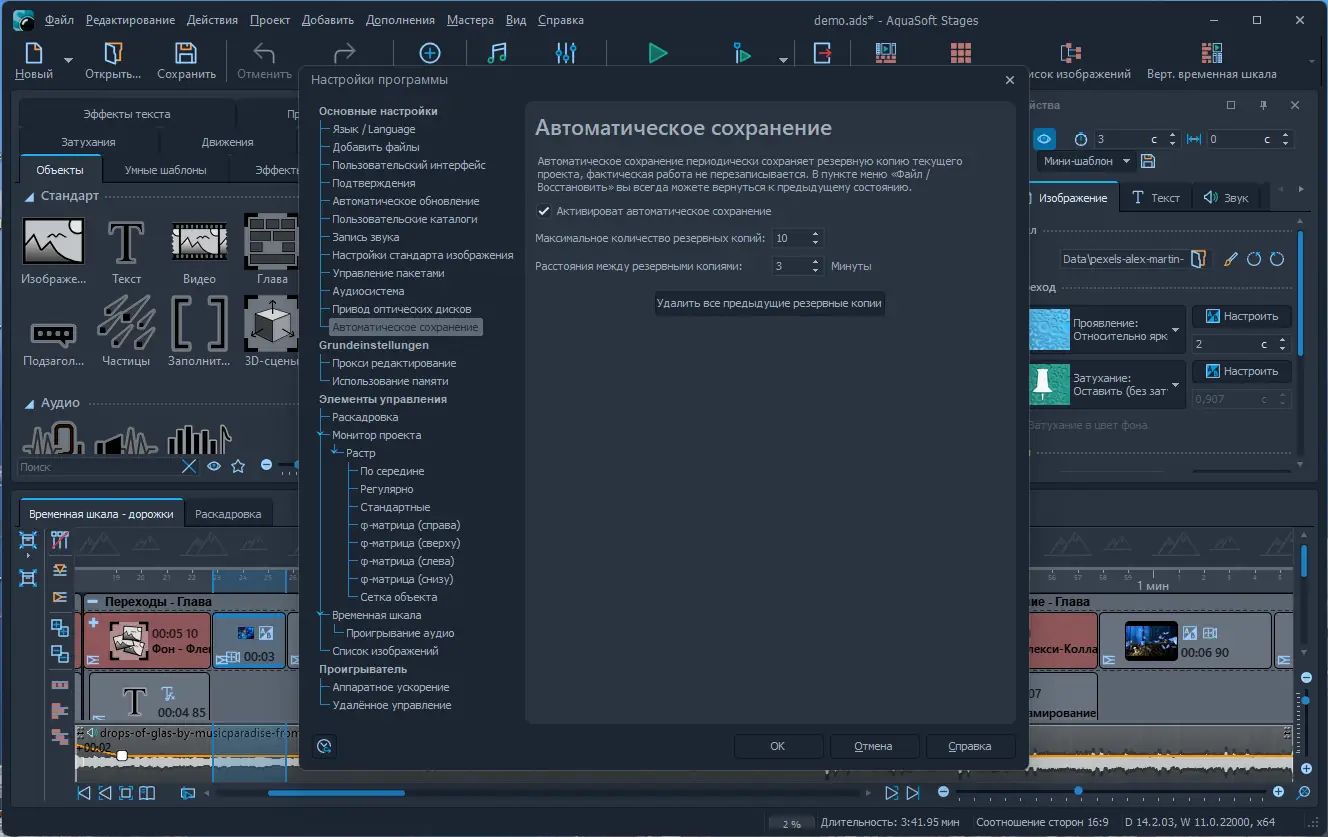This screenshot has height=837, width=1328.
Task: Select the Particles (Частицы) object icon
Action: coord(126,323)
